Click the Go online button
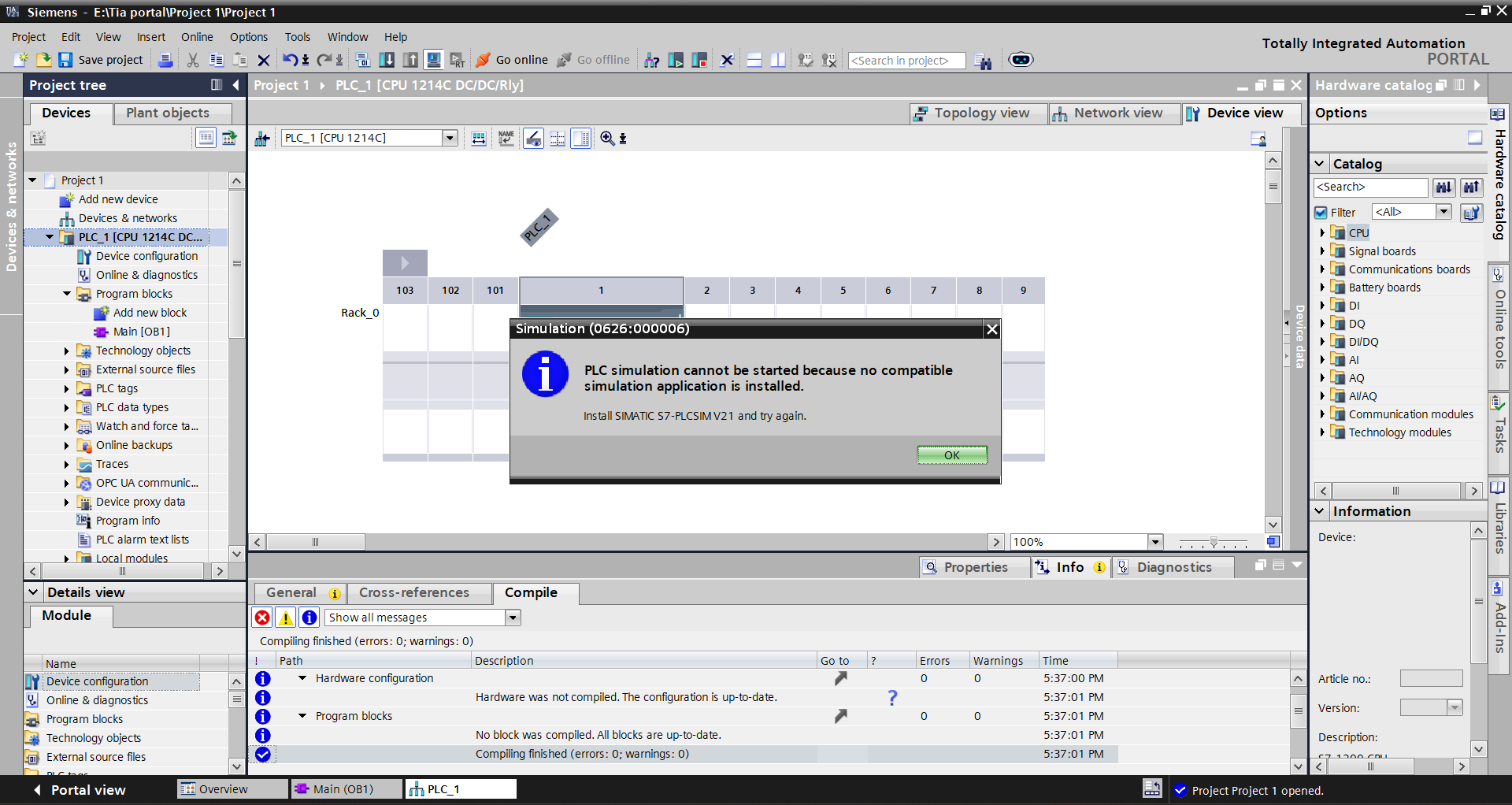 pos(512,60)
